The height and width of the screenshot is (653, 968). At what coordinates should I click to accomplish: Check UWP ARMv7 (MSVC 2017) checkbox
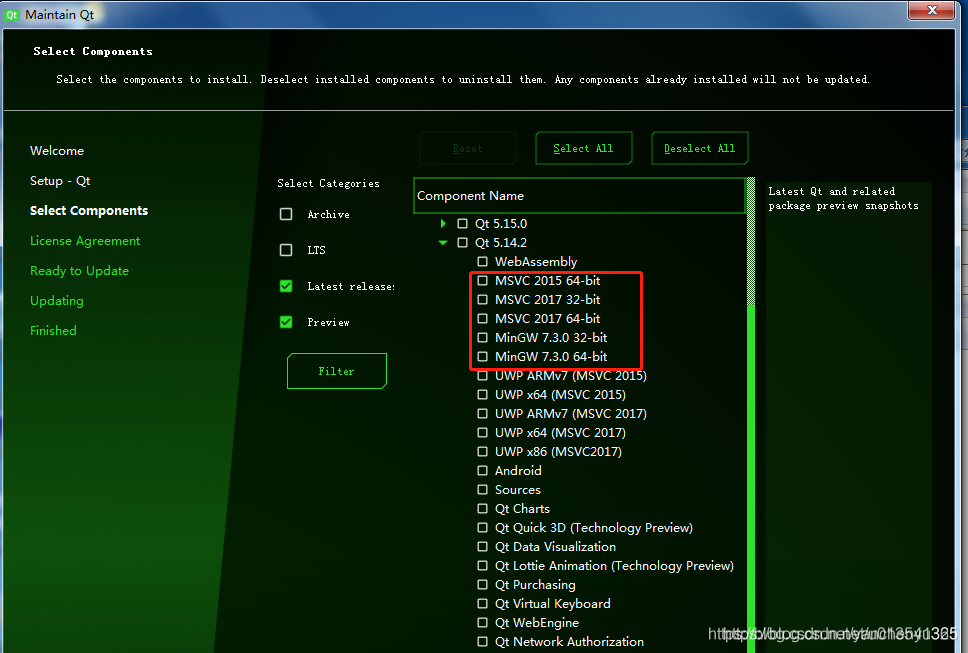point(482,414)
